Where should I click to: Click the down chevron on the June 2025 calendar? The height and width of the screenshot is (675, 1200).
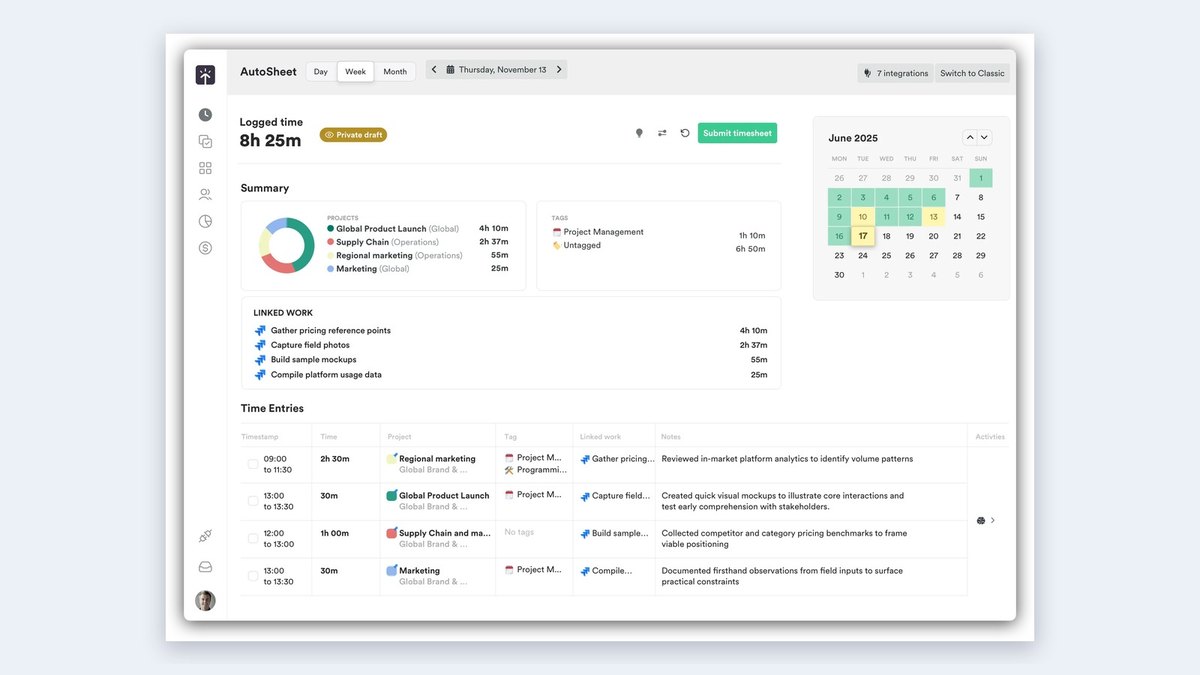(984, 138)
